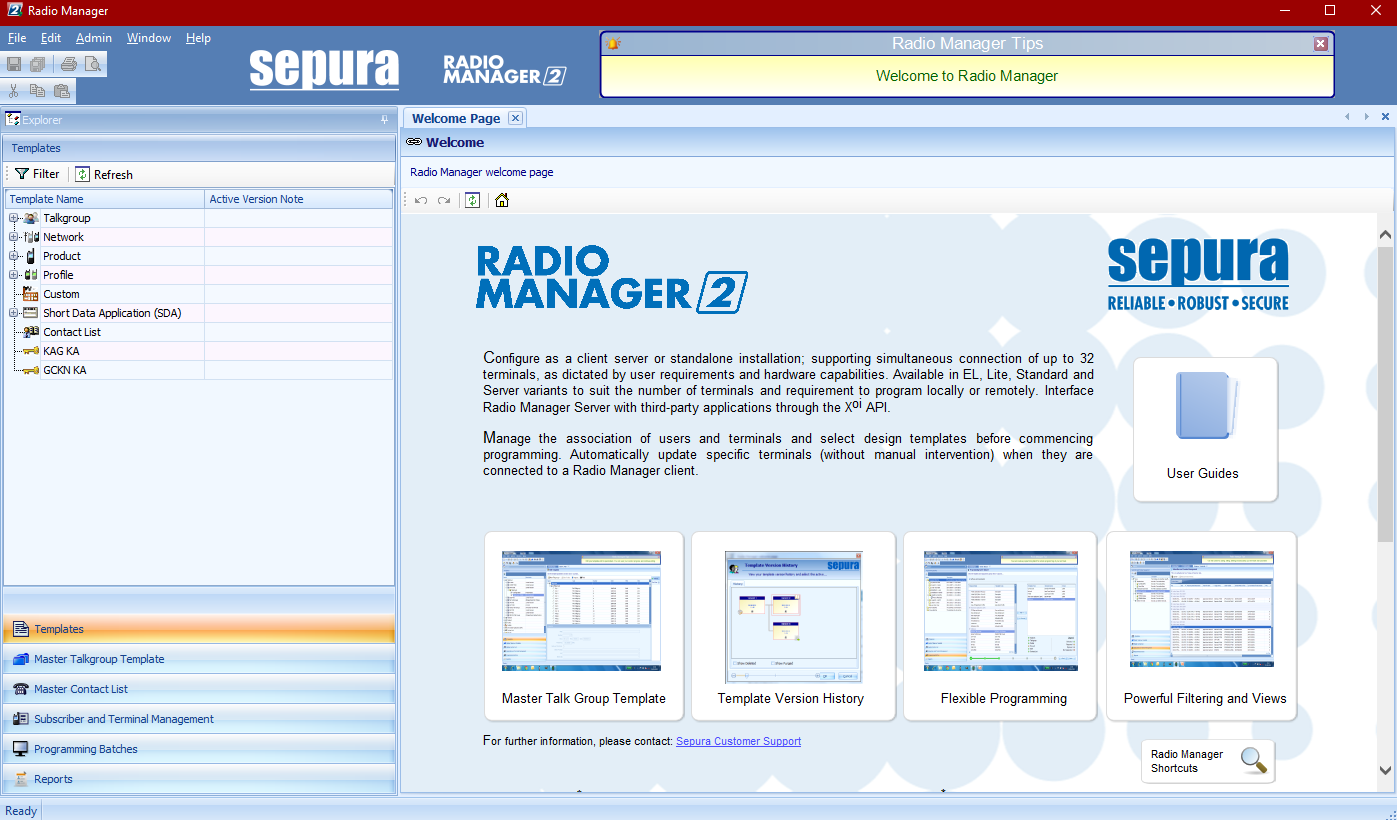
Task: Open Templates navigation pane
Action: click(x=200, y=629)
